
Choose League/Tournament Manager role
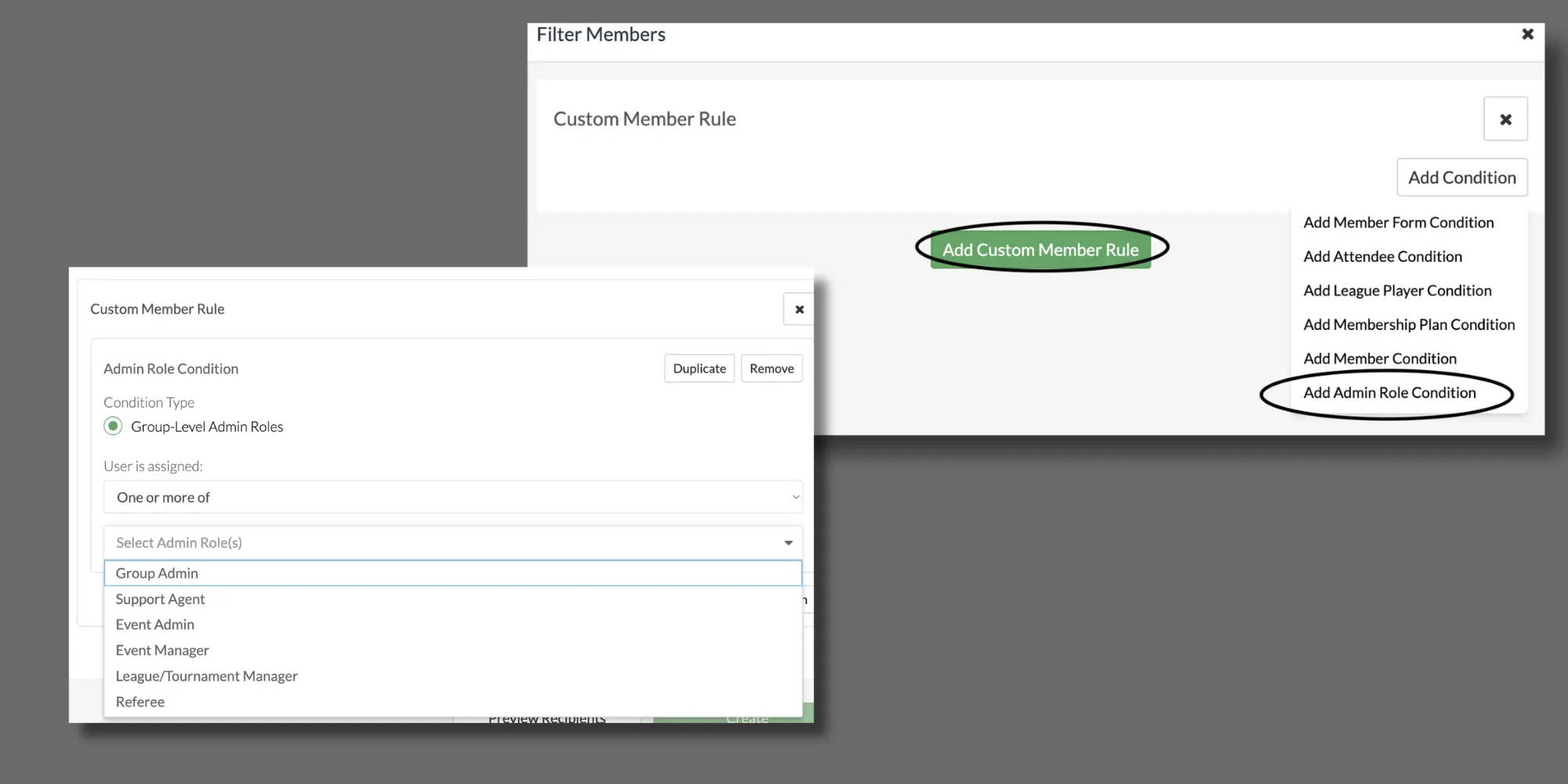click(206, 677)
